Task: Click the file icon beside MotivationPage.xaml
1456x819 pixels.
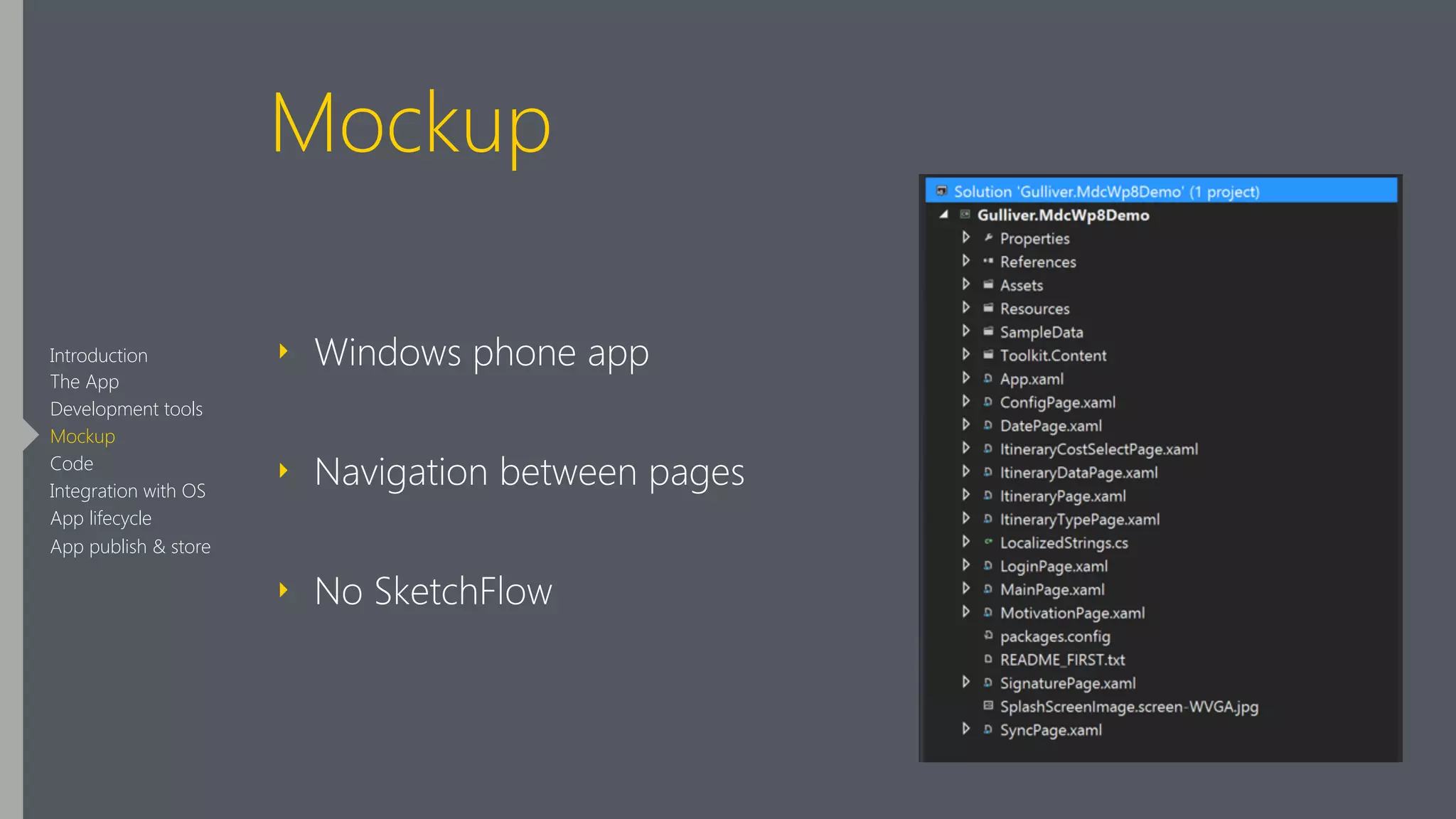Action: coord(988,612)
